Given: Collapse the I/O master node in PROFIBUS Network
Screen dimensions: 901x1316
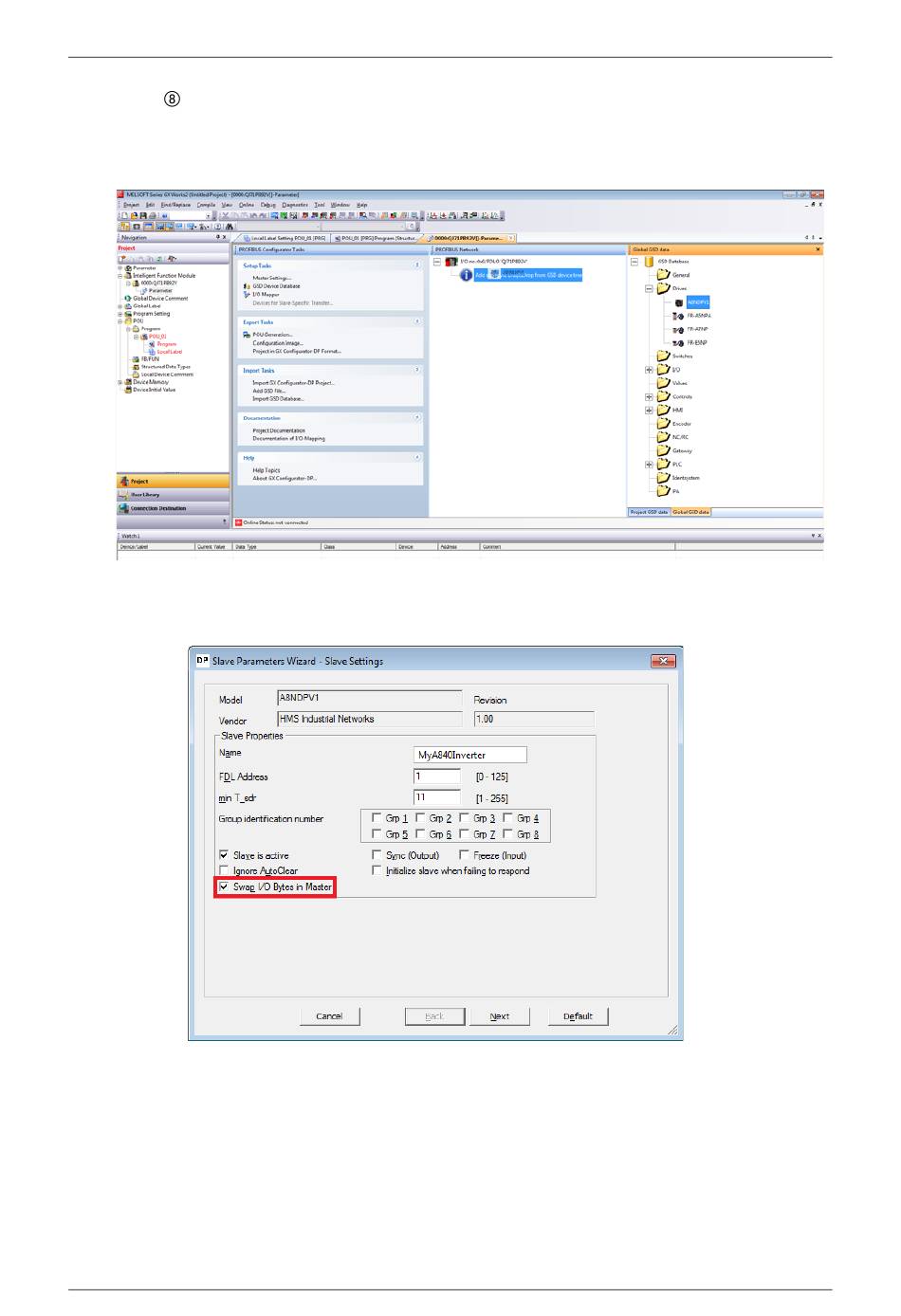Looking at the screenshot, I should coord(437,262).
